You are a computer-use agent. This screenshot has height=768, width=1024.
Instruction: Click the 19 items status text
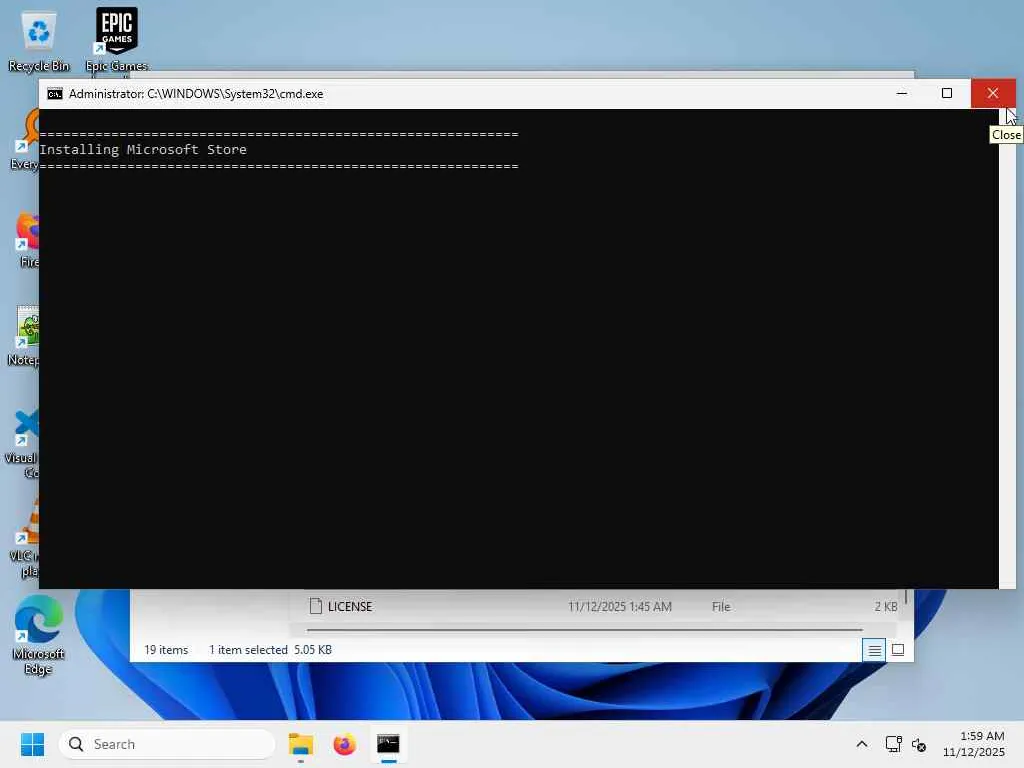tap(166, 650)
